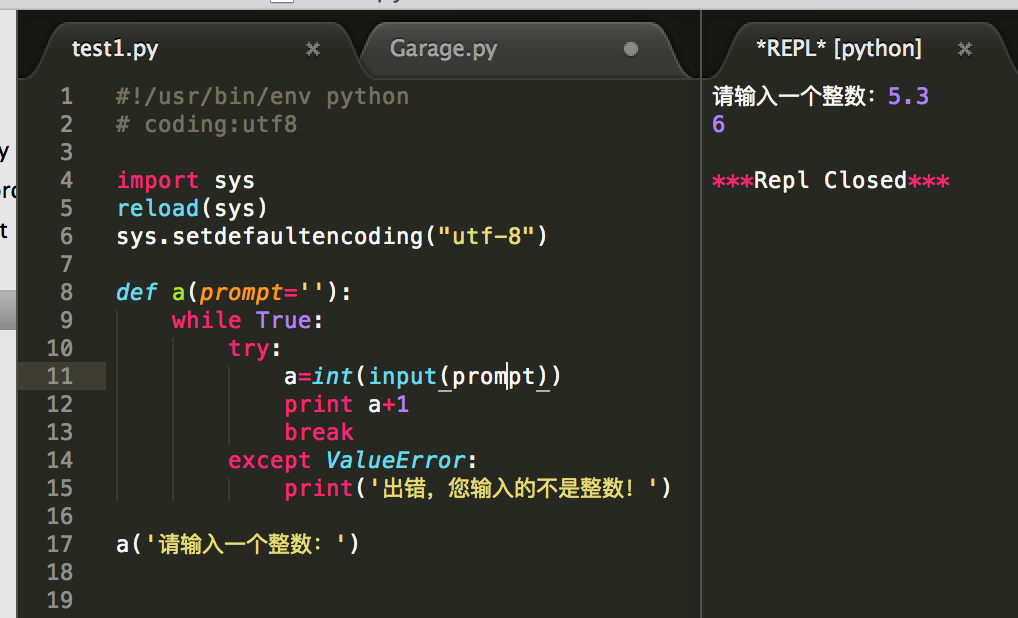This screenshot has width=1018, height=618.
Task: Click the 'import sys' statement
Action: [x=186, y=180]
